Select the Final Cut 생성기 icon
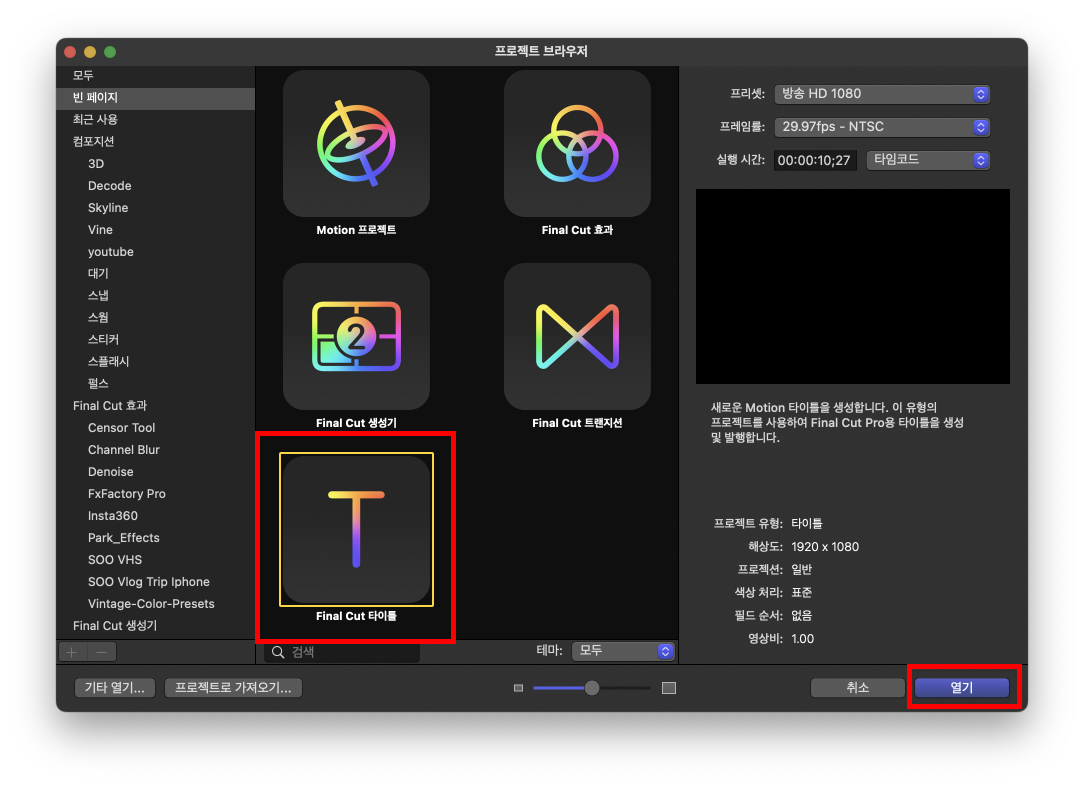 356,337
